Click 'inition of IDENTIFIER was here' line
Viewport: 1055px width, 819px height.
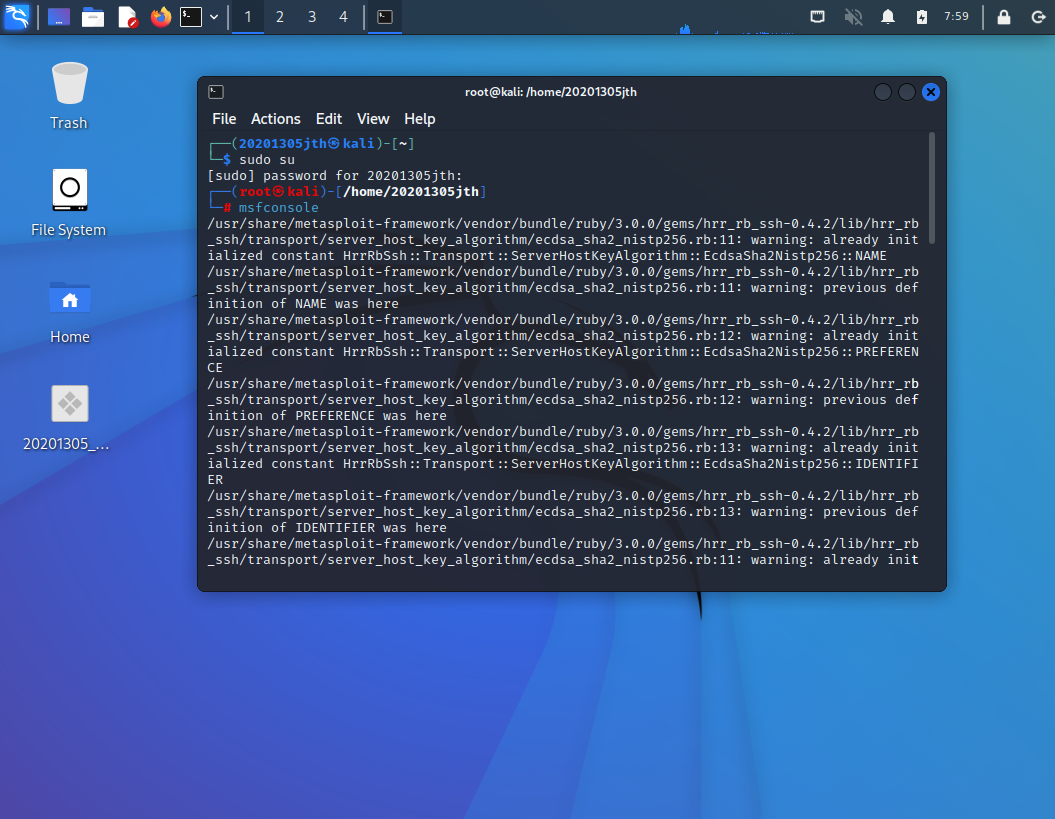pos(327,528)
